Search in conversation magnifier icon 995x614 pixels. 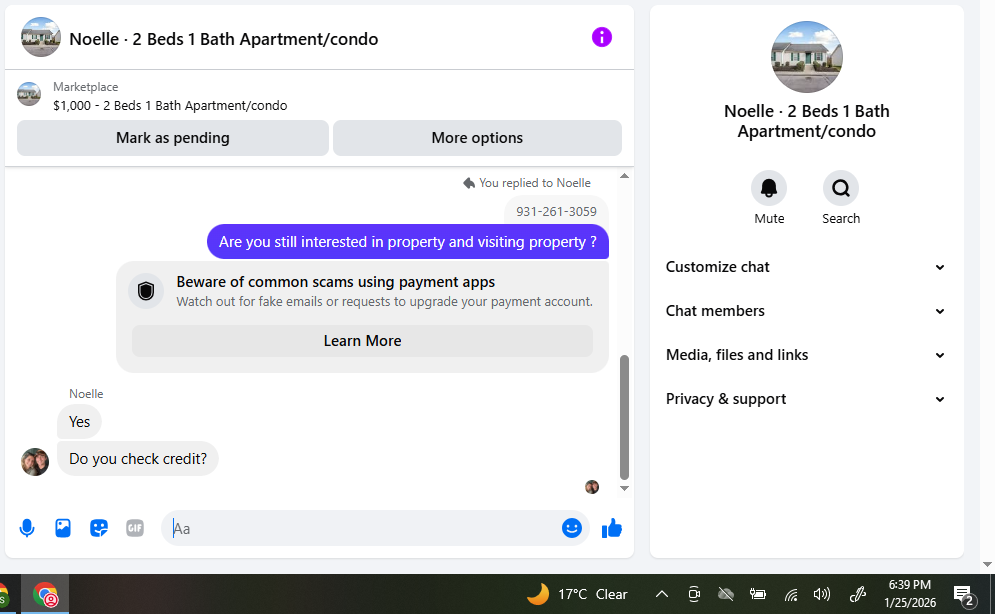point(841,188)
